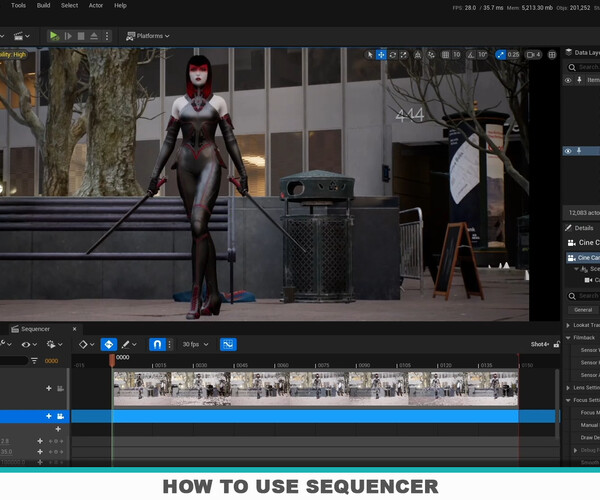600x500 pixels.
Task: Open the edit pencil options dropdown
Action: tap(129, 345)
